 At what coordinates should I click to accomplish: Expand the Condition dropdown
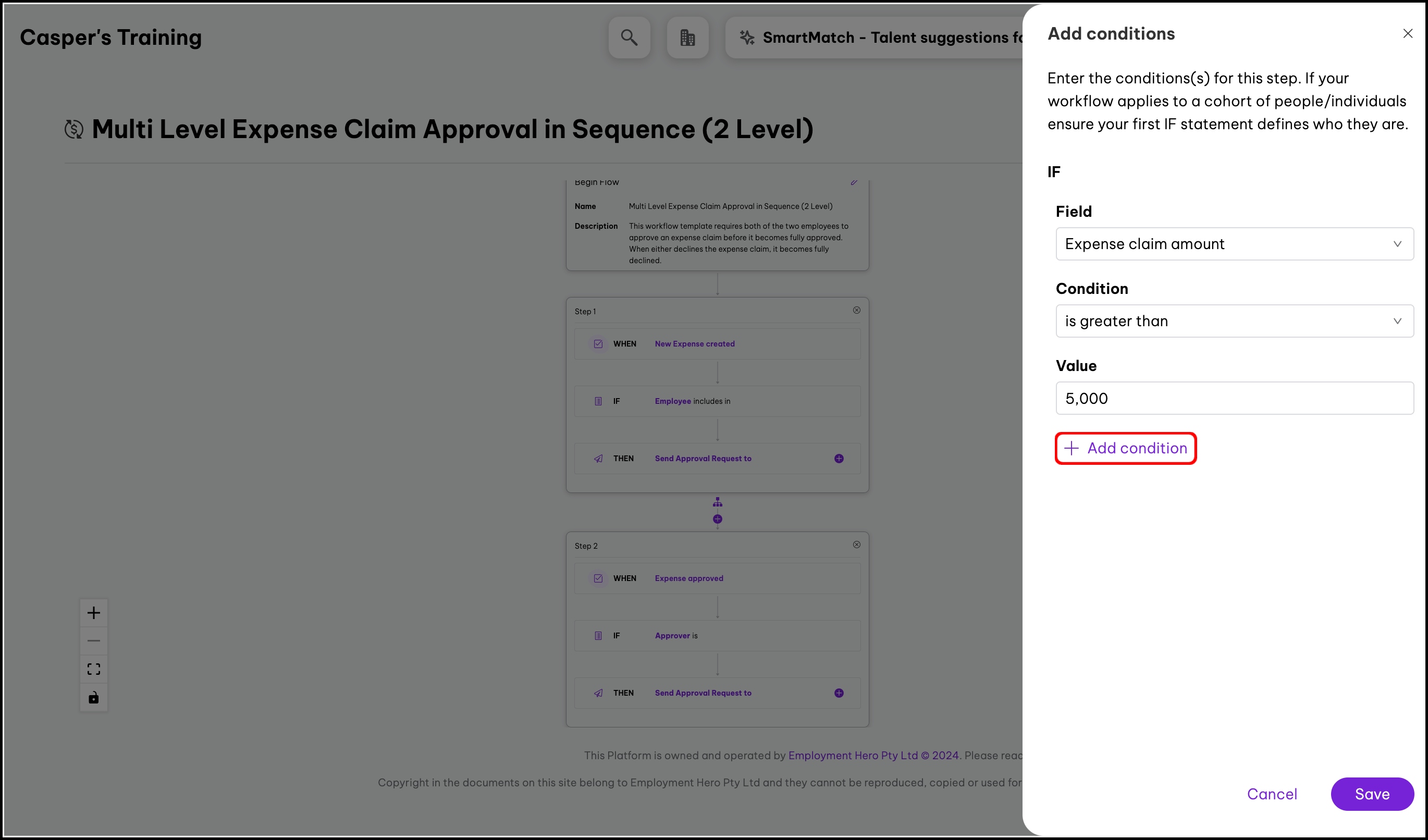pos(1234,321)
